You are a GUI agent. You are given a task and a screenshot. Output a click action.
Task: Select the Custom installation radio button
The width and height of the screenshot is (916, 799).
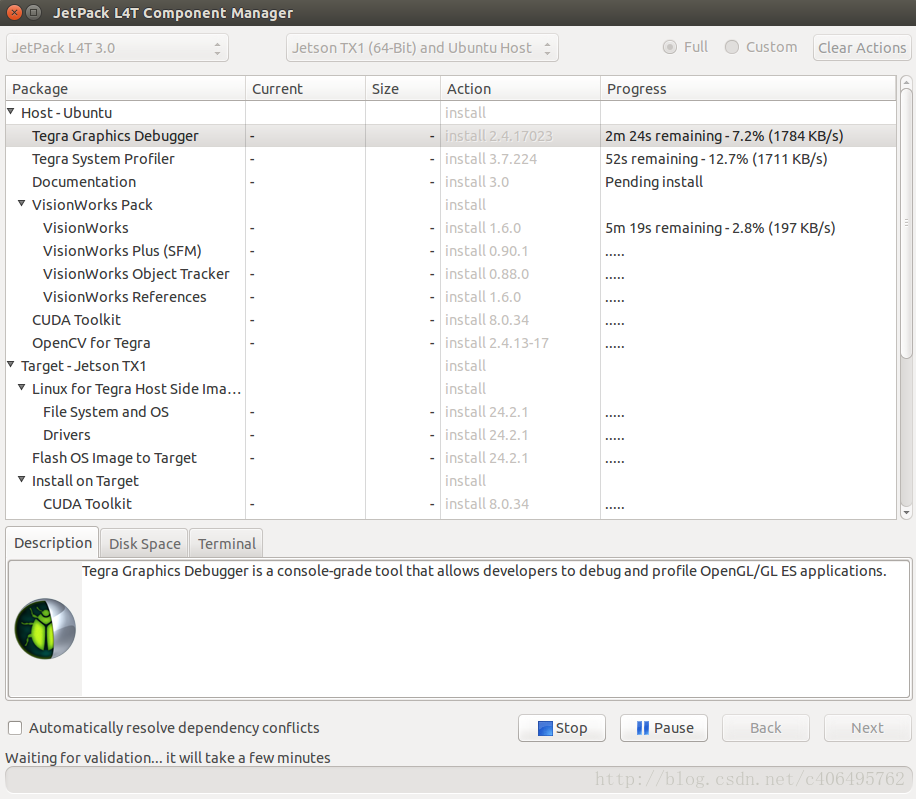pyautogui.click(x=731, y=47)
